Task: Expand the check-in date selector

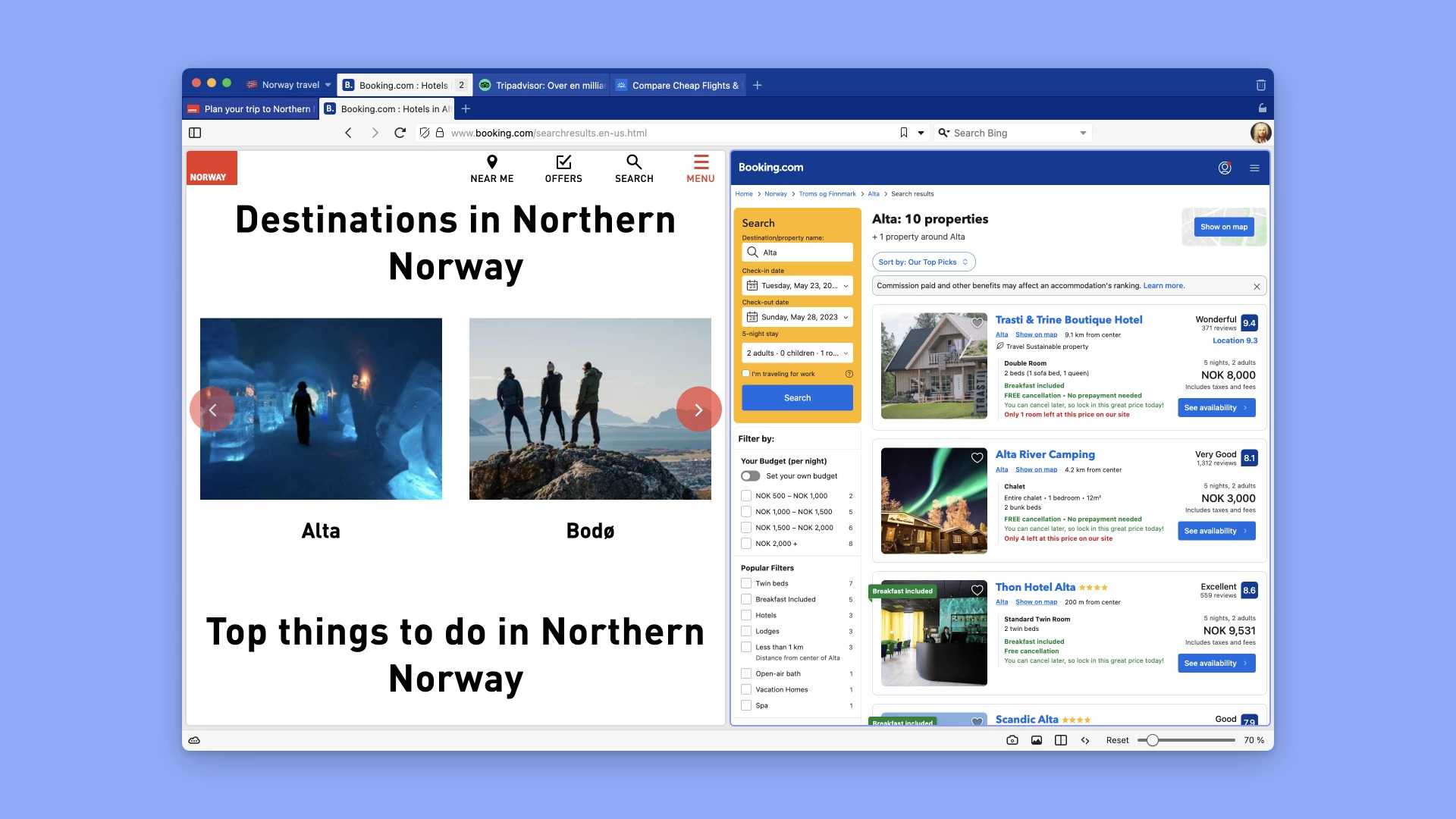Action: pyautogui.click(x=797, y=286)
